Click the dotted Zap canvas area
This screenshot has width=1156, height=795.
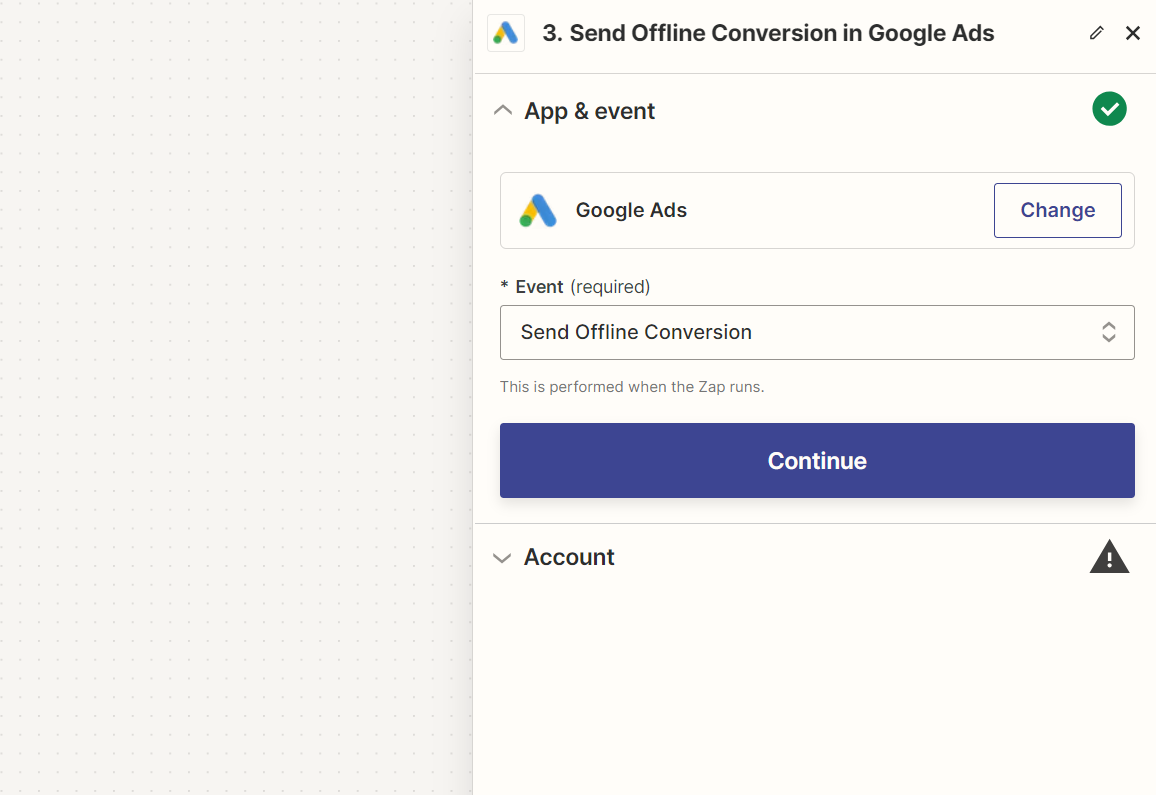[x=235, y=400]
